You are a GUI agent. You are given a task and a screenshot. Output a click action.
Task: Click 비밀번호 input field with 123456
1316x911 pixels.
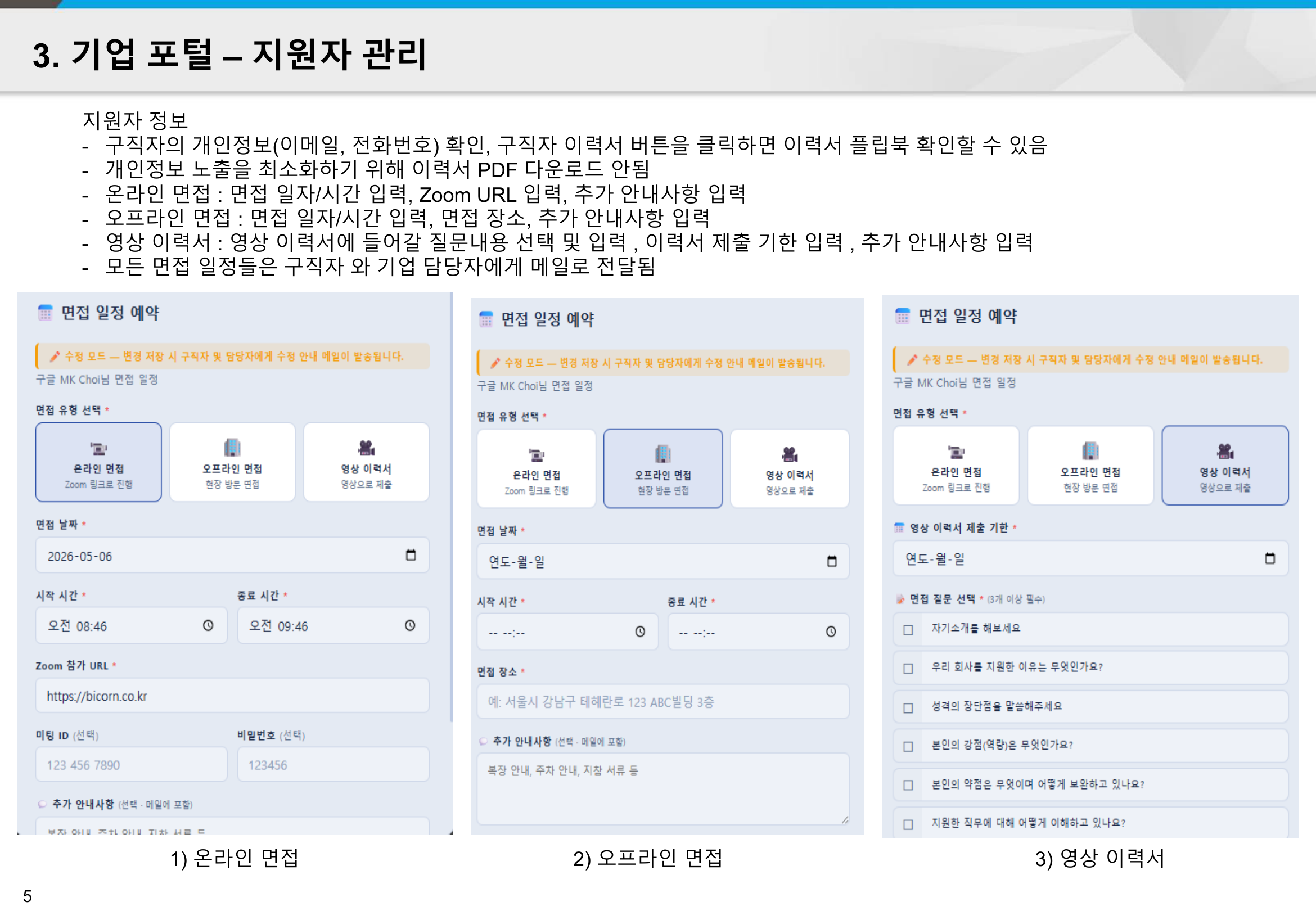click(333, 764)
